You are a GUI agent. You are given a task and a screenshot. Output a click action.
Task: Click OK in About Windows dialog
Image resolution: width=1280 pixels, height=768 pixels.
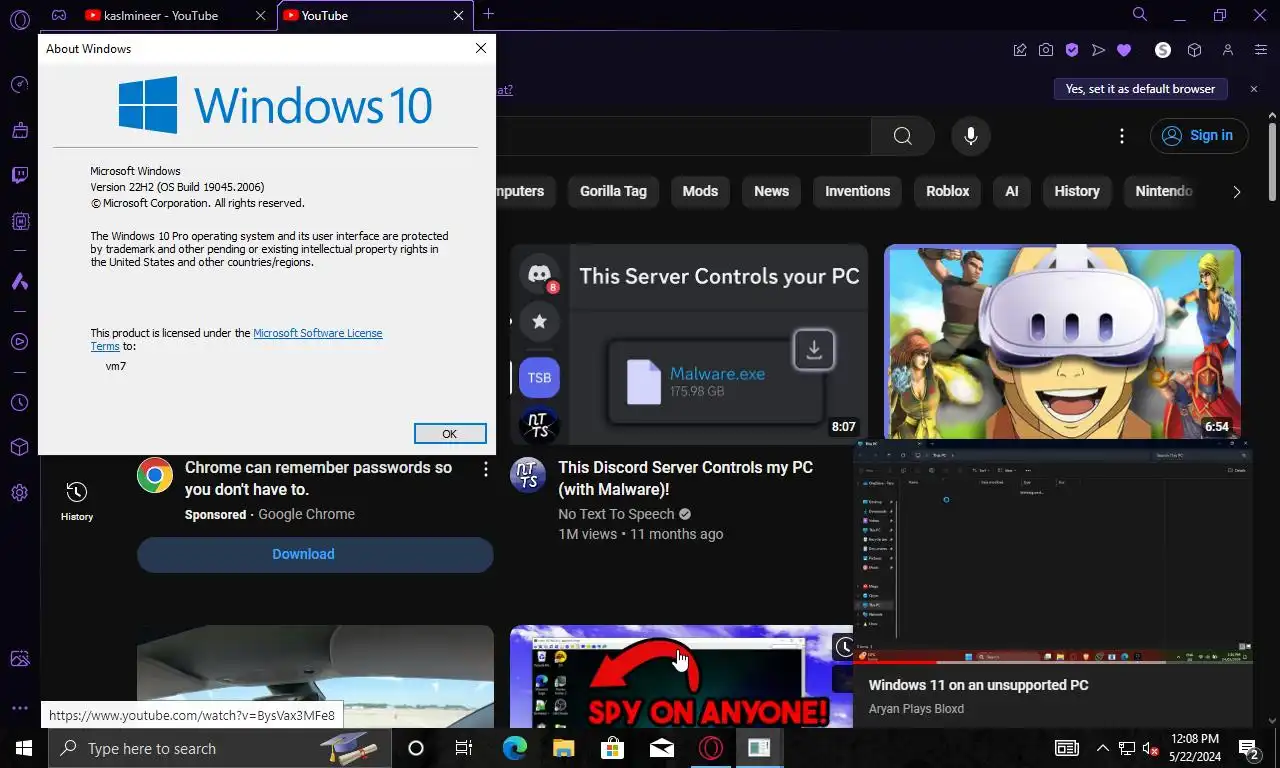tap(450, 433)
